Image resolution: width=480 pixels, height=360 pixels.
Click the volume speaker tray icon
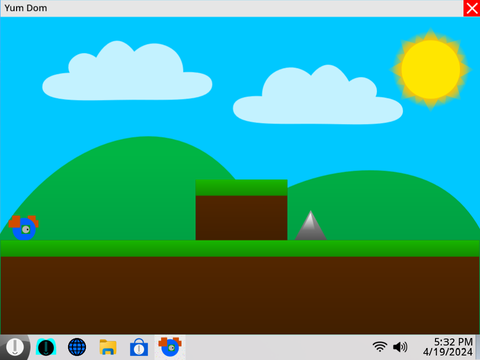400,347
